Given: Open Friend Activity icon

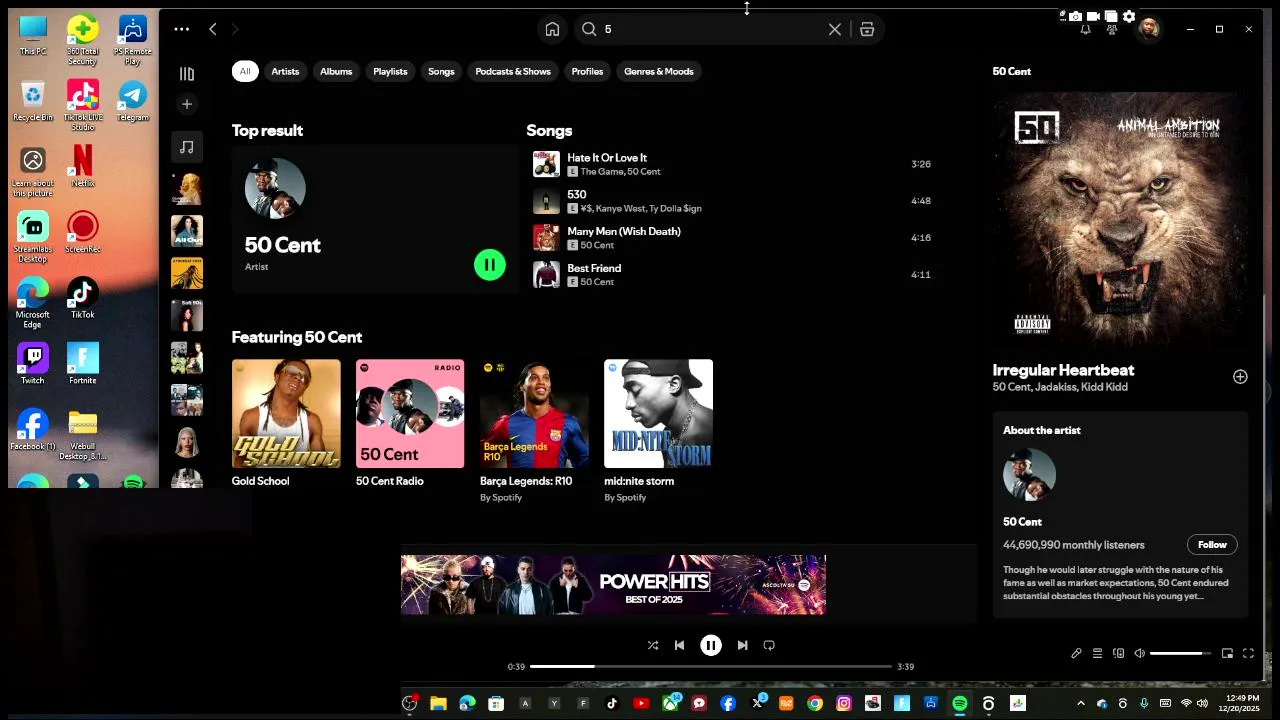Looking at the screenshot, I should [1112, 29].
